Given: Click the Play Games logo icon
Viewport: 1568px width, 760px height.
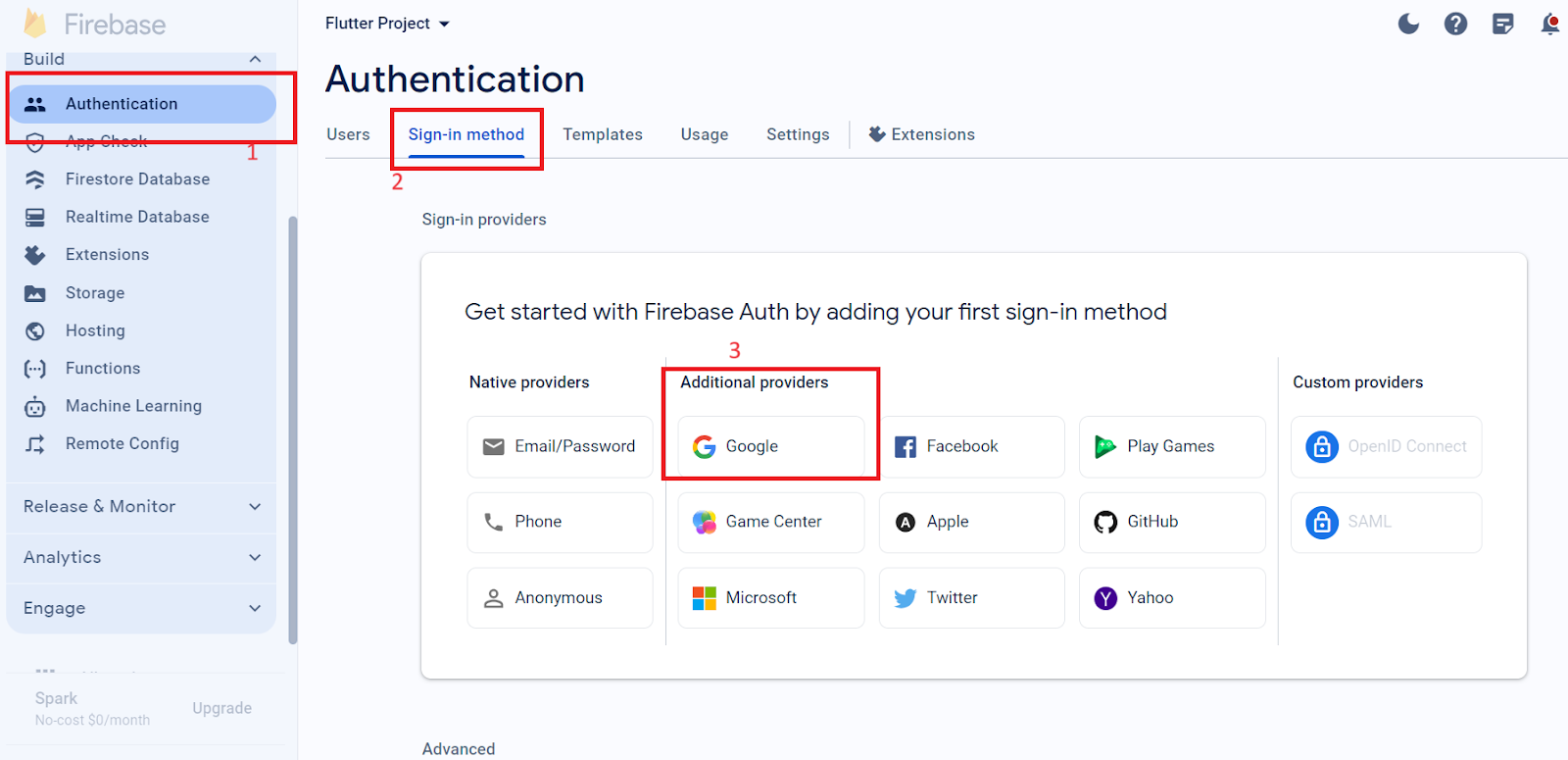Looking at the screenshot, I should point(1105,447).
